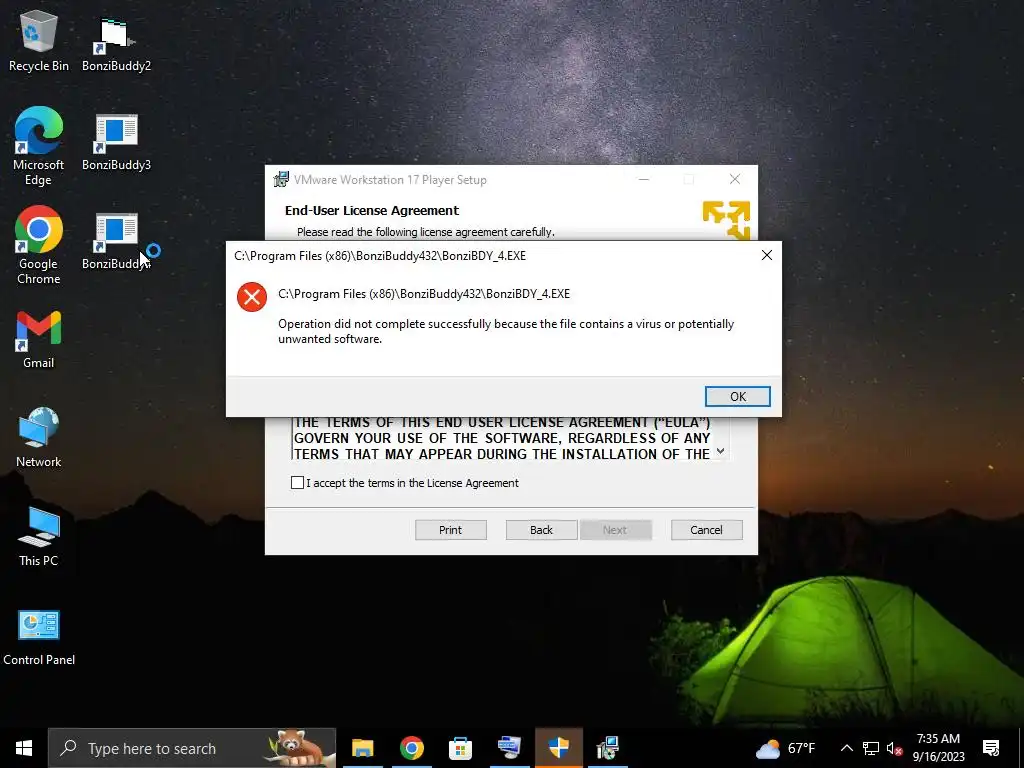
Task: Select the BonziBuddy3 desktop shortcut
Action: [116, 142]
